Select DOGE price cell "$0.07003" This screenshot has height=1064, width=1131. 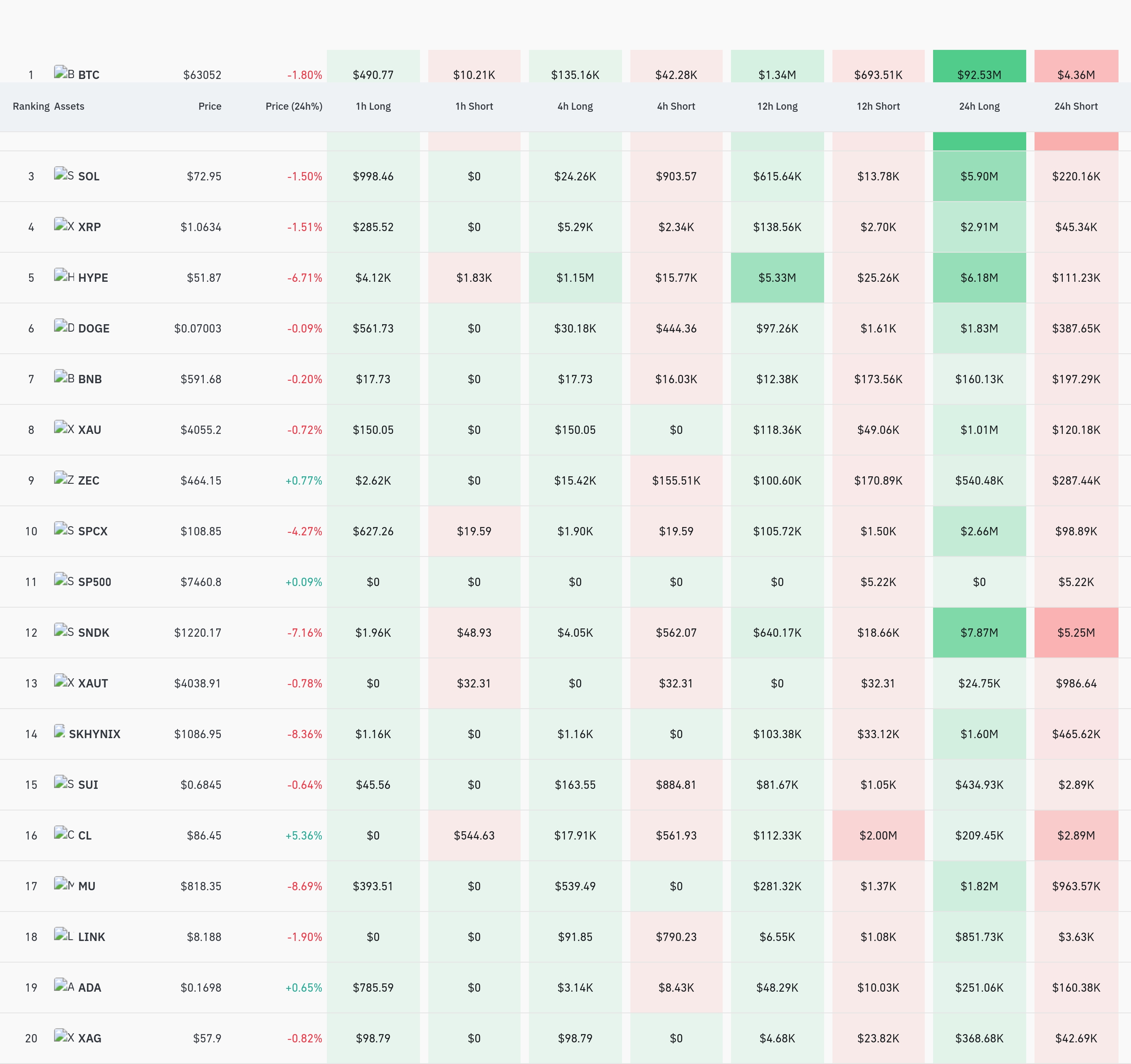point(198,328)
